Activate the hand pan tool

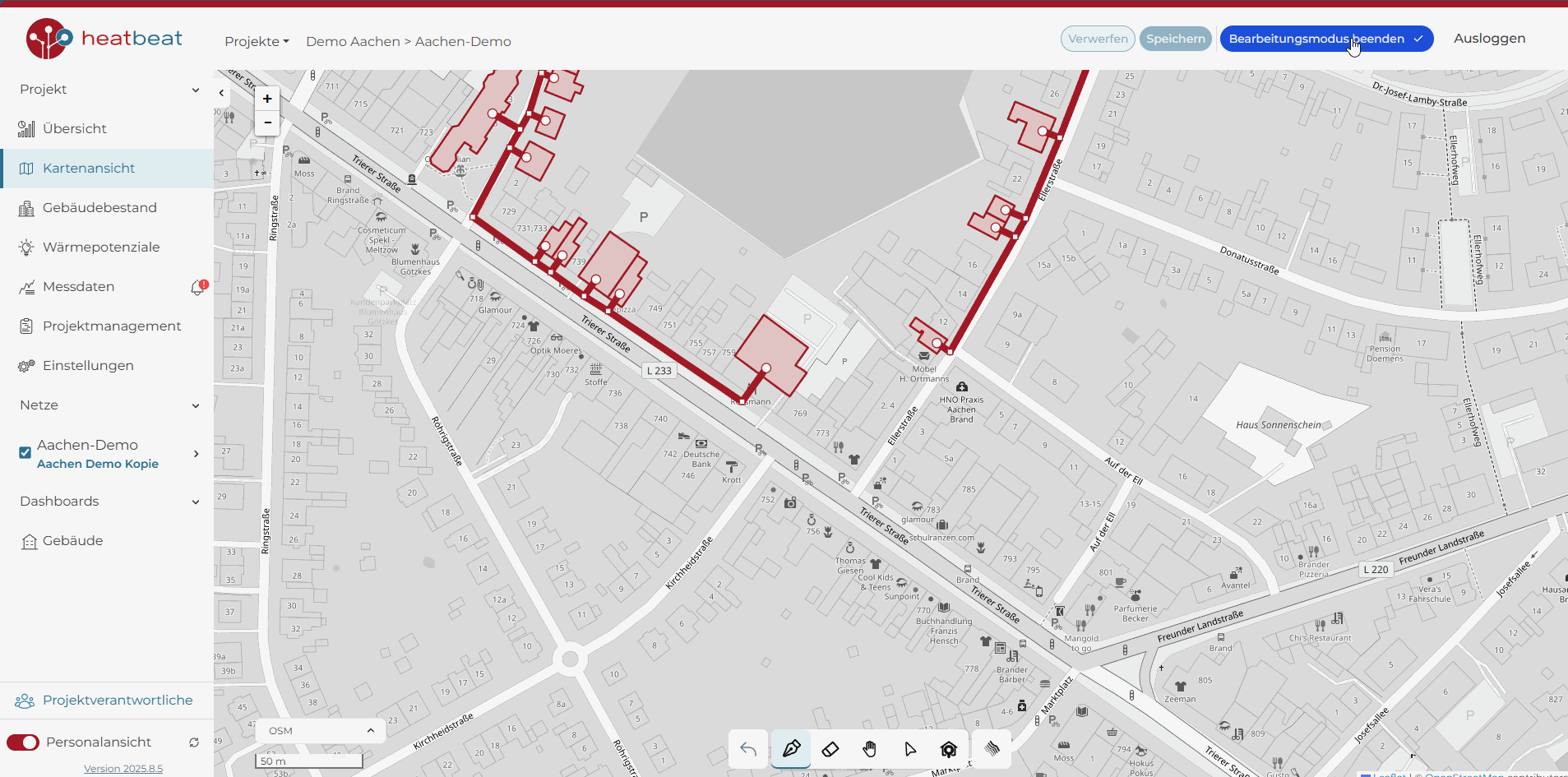870,749
